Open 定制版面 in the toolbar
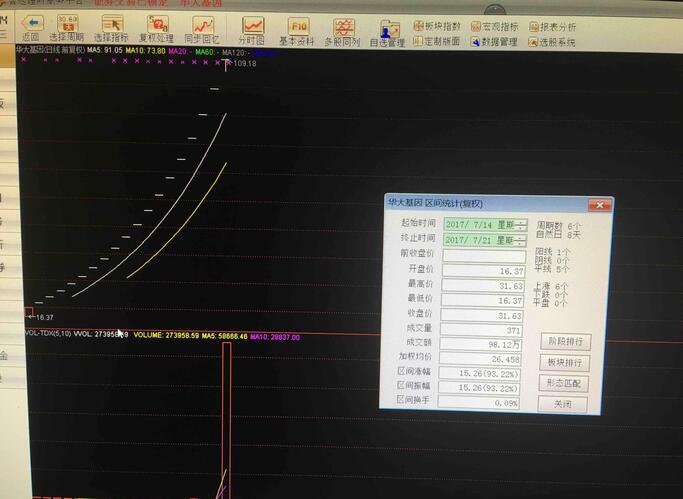Image resolution: width=683 pixels, height=499 pixels. (x=436, y=41)
